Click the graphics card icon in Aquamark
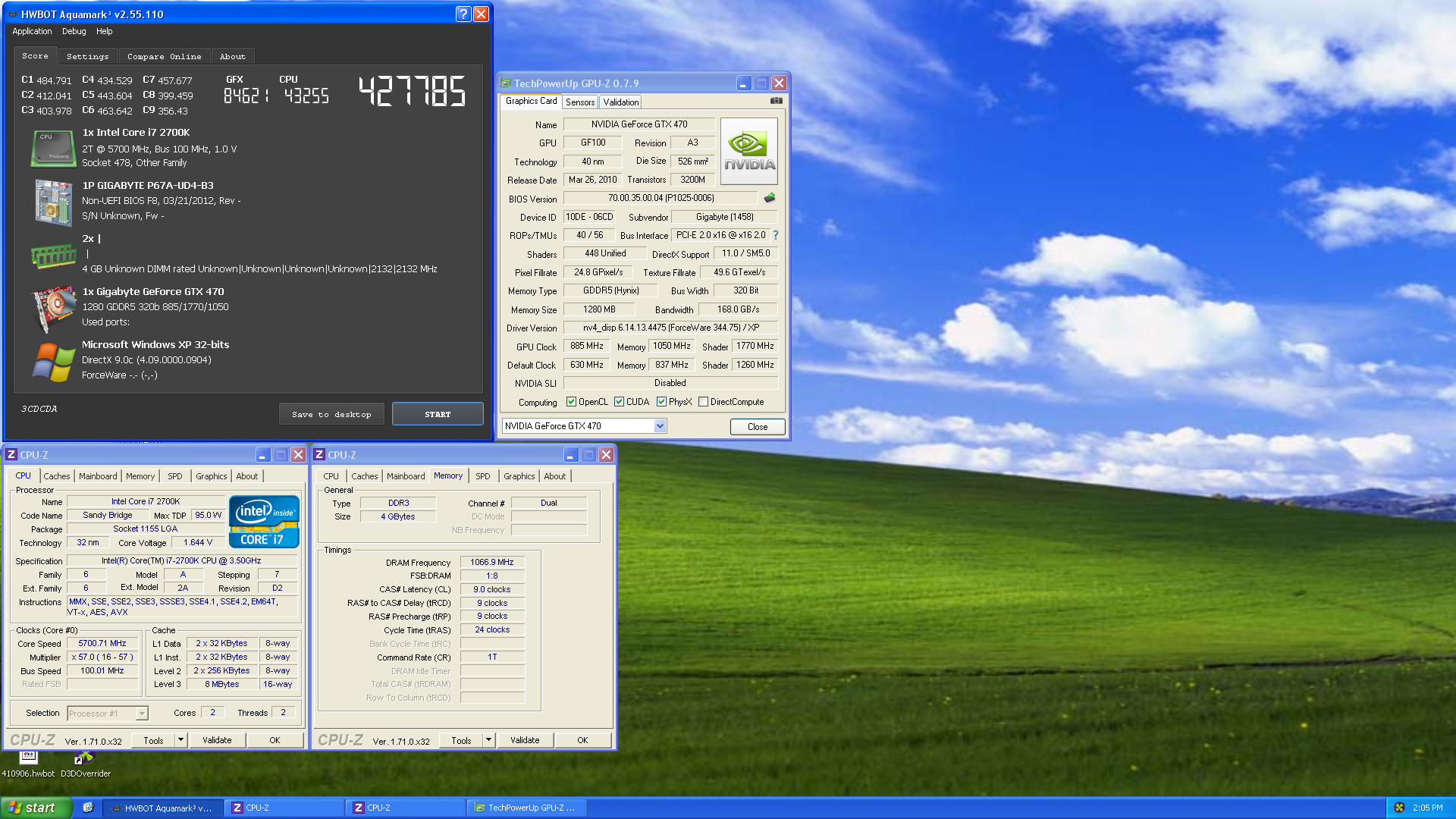The height and width of the screenshot is (819, 1456). pos(52,309)
